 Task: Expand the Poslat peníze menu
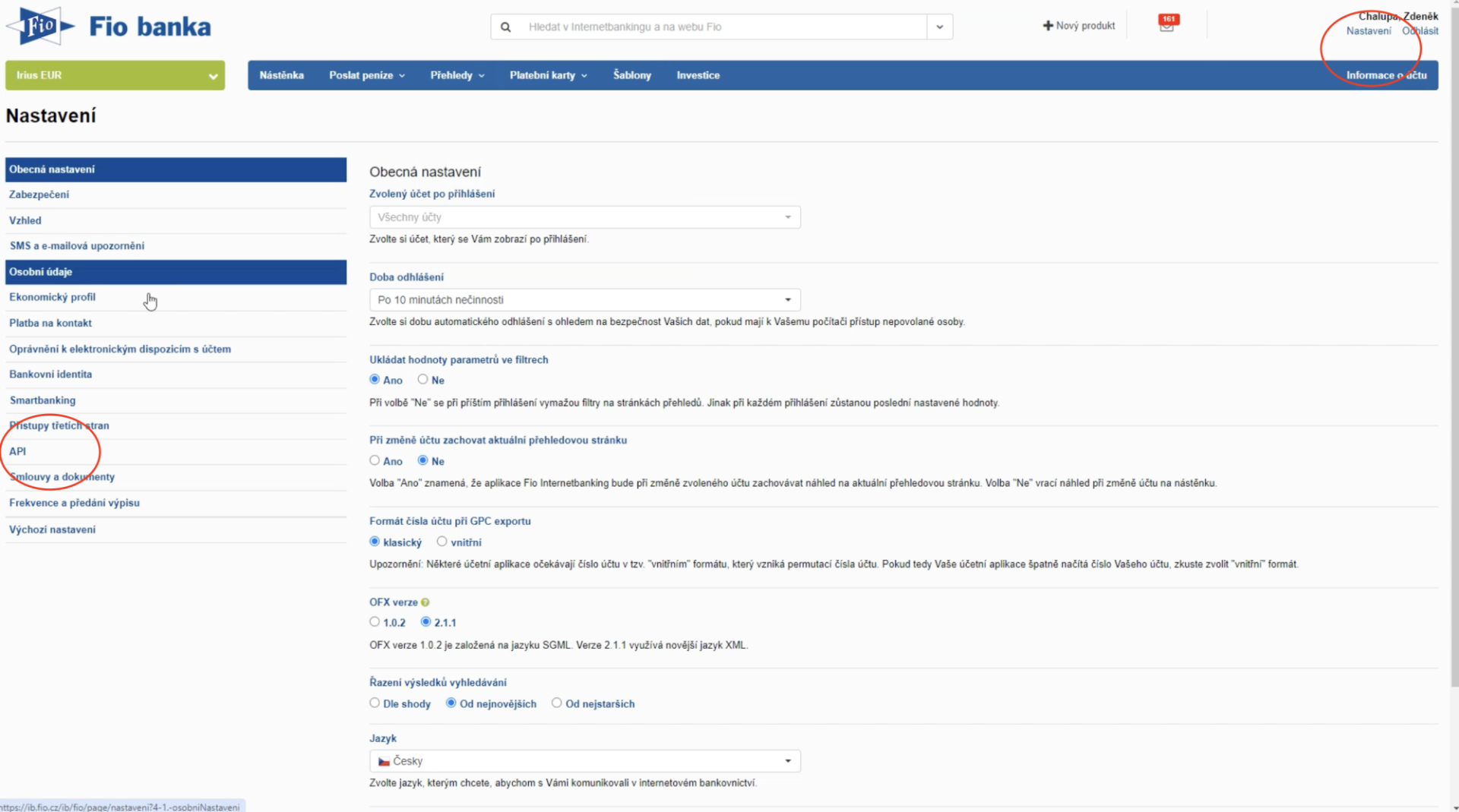click(367, 75)
